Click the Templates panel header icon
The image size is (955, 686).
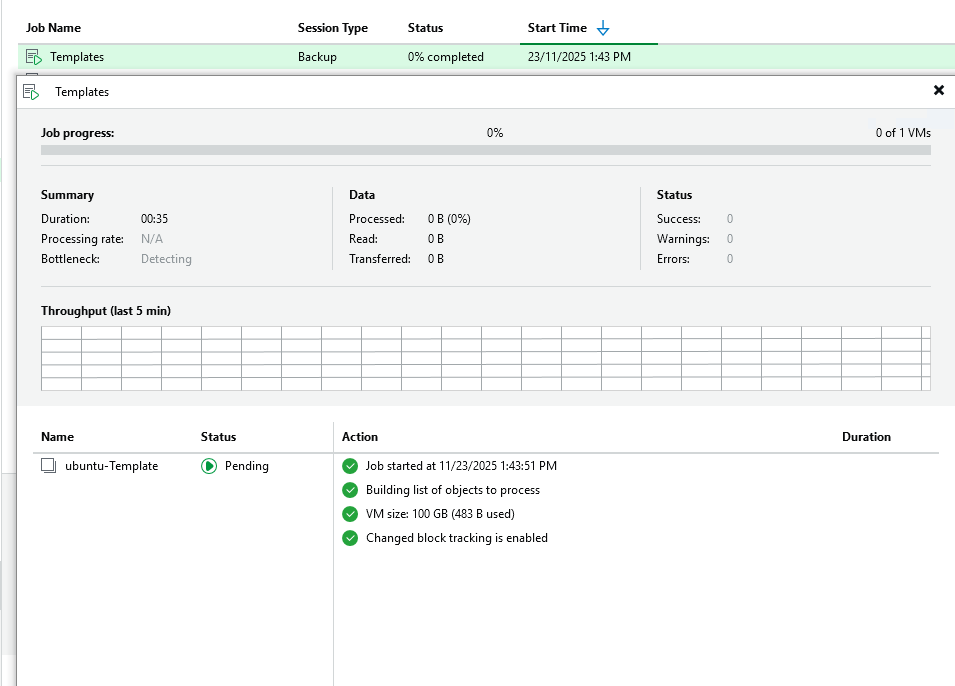[31, 92]
